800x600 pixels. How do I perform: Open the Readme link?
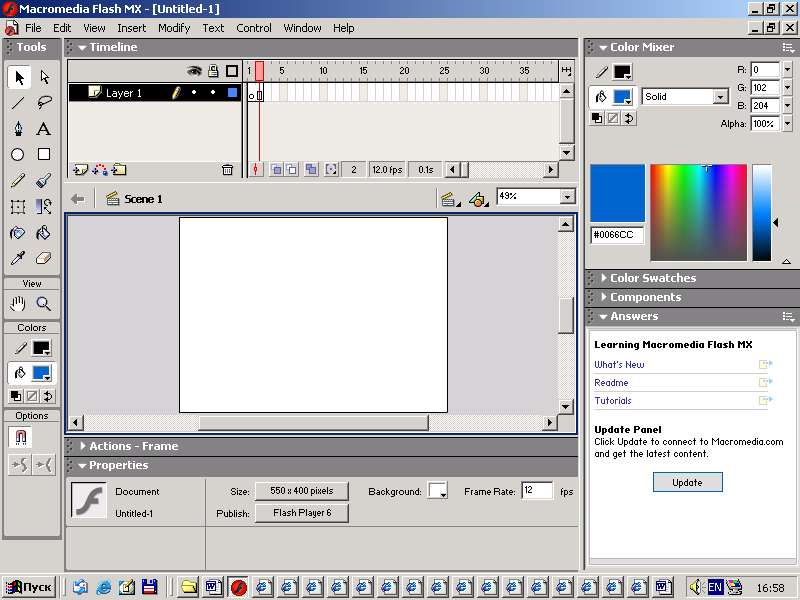pos(611,383)
